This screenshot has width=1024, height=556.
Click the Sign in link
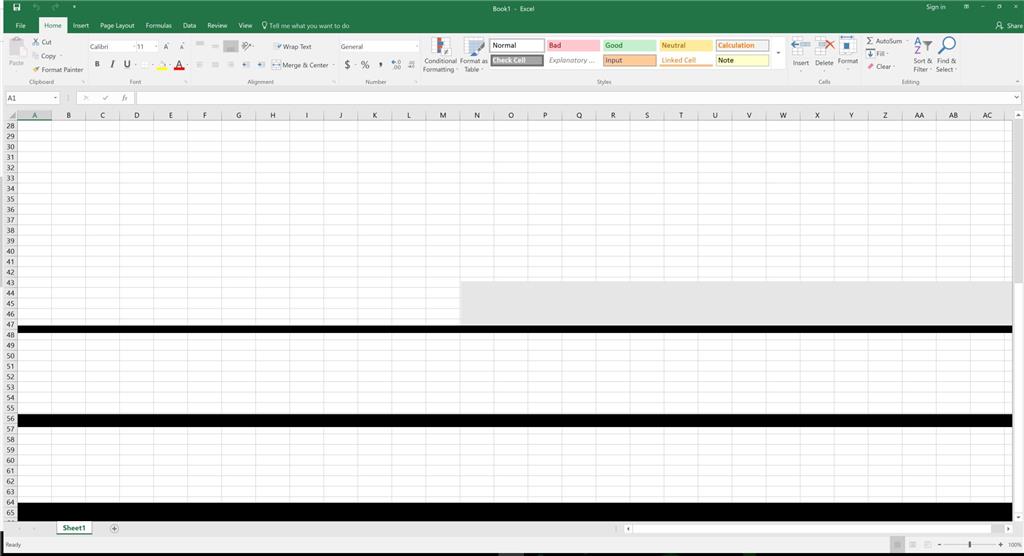tap(936, 7)
